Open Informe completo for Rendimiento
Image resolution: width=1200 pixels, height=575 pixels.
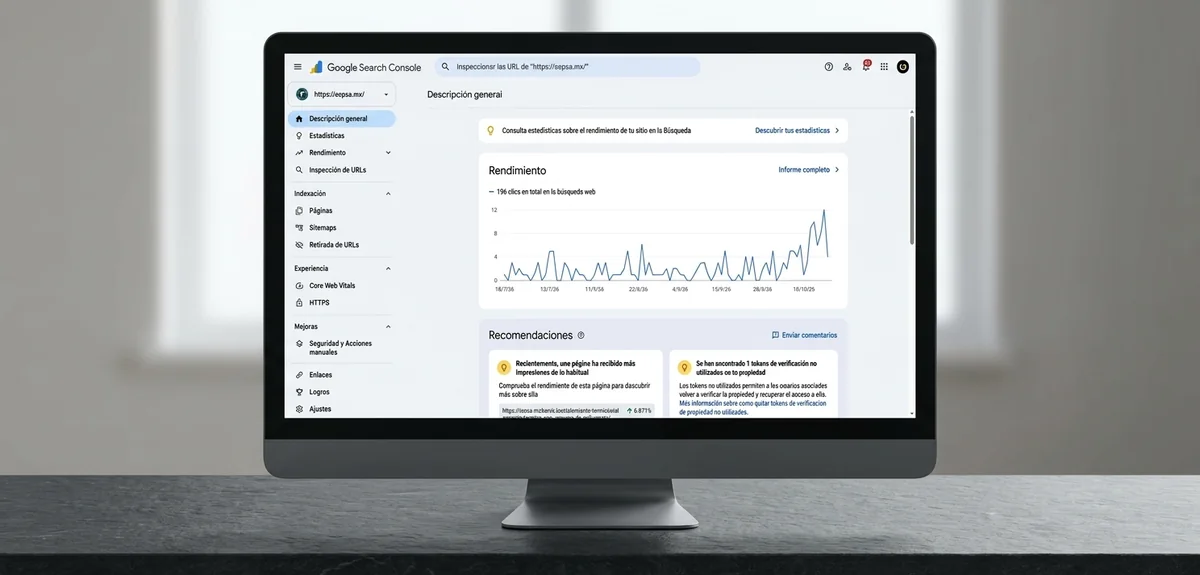tap(804, 170)
